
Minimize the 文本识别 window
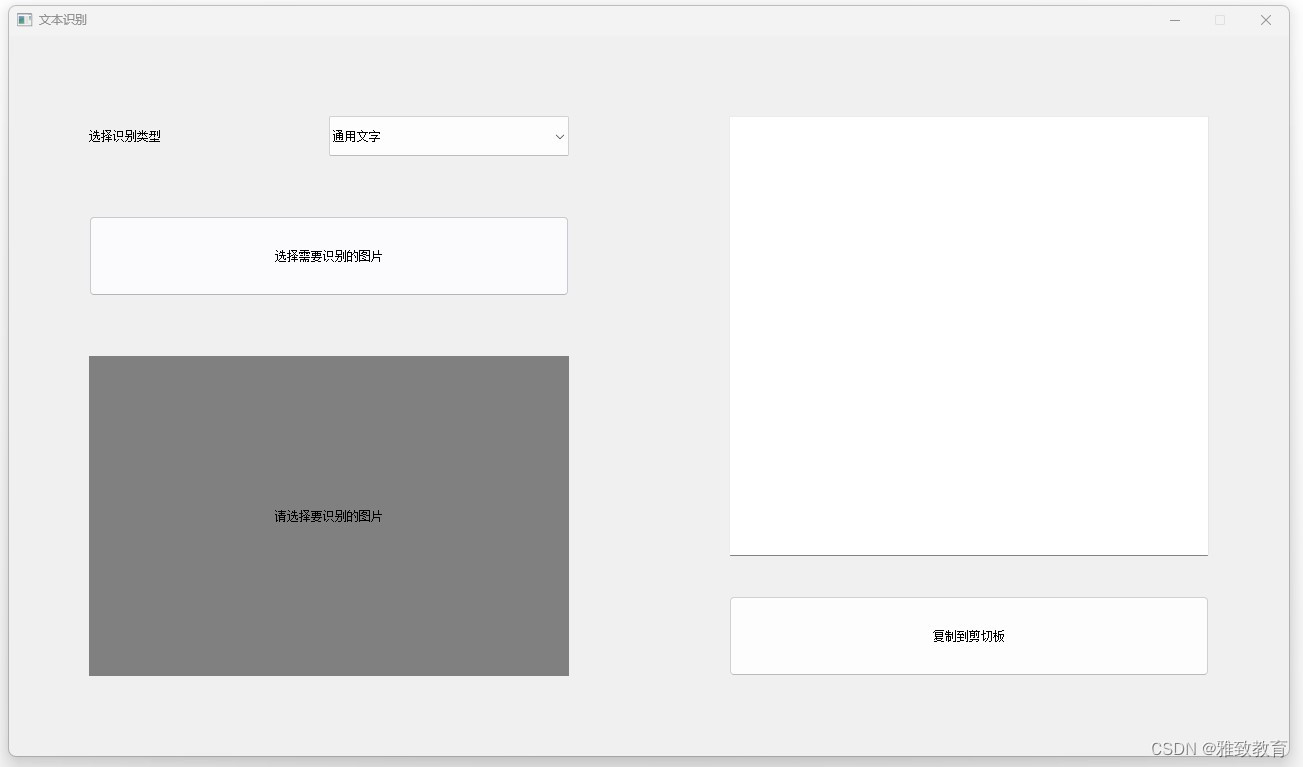tap(1174, 19)
